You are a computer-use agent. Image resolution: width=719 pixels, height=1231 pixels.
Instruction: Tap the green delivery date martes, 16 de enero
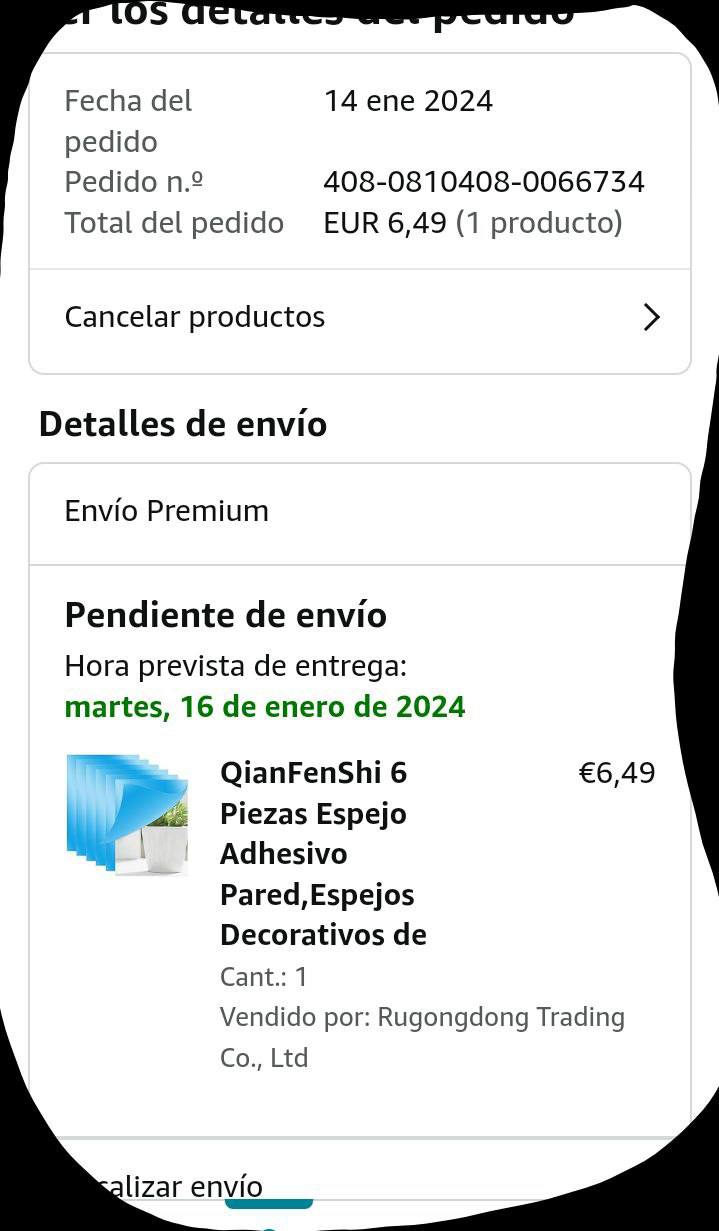pyautogui.click(x=265, y=707)
